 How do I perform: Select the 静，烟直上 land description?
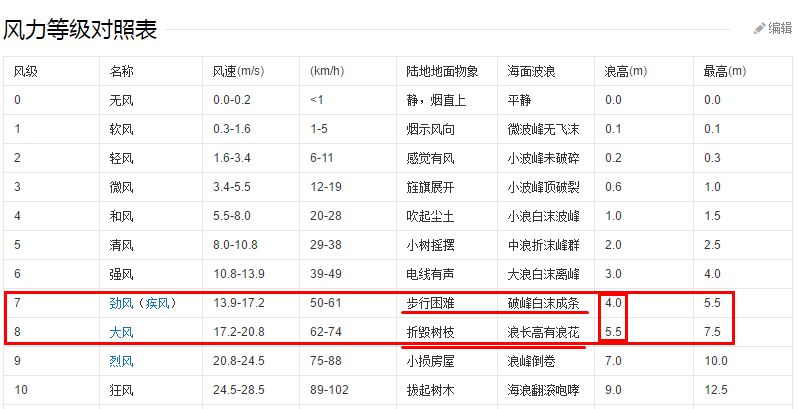coord(436,101)
